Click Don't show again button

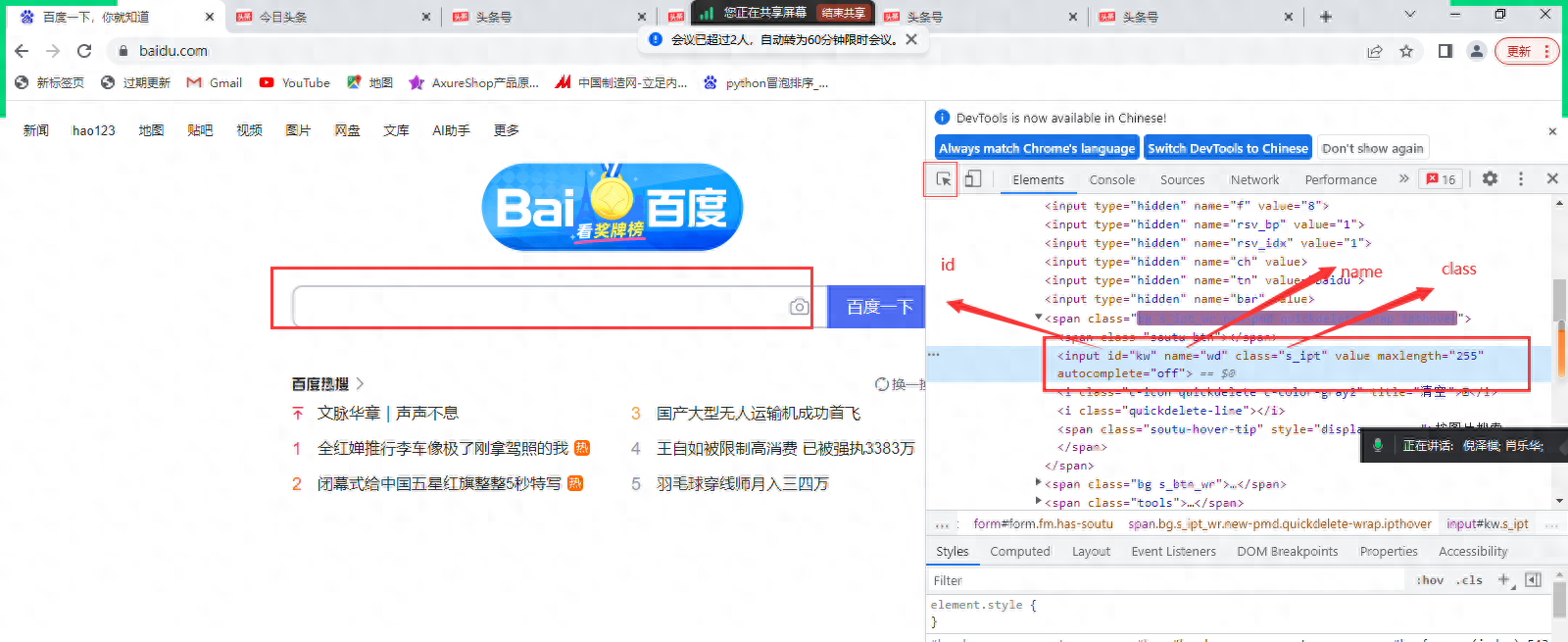1372,148
